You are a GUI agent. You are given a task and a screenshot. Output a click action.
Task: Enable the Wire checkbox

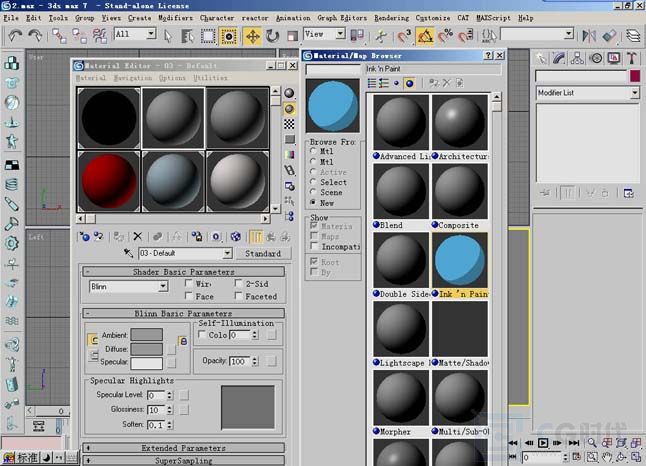(x=189, y=283)
